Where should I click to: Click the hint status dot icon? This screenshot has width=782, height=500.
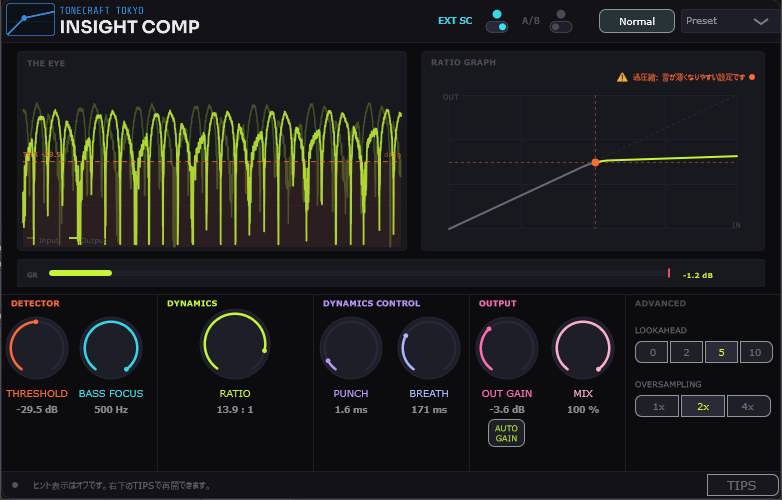click(x=15, y=485)
